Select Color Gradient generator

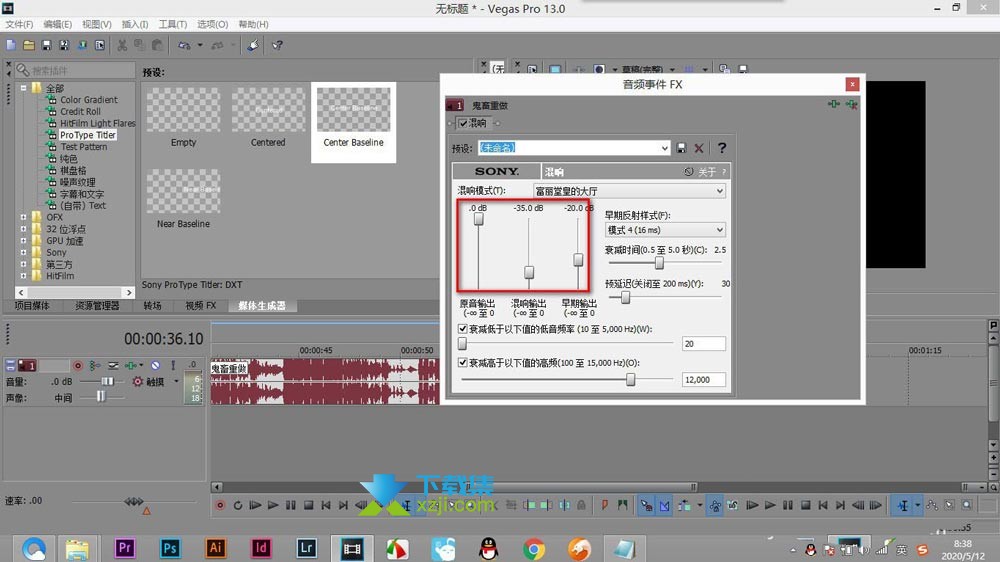point(89,100)
